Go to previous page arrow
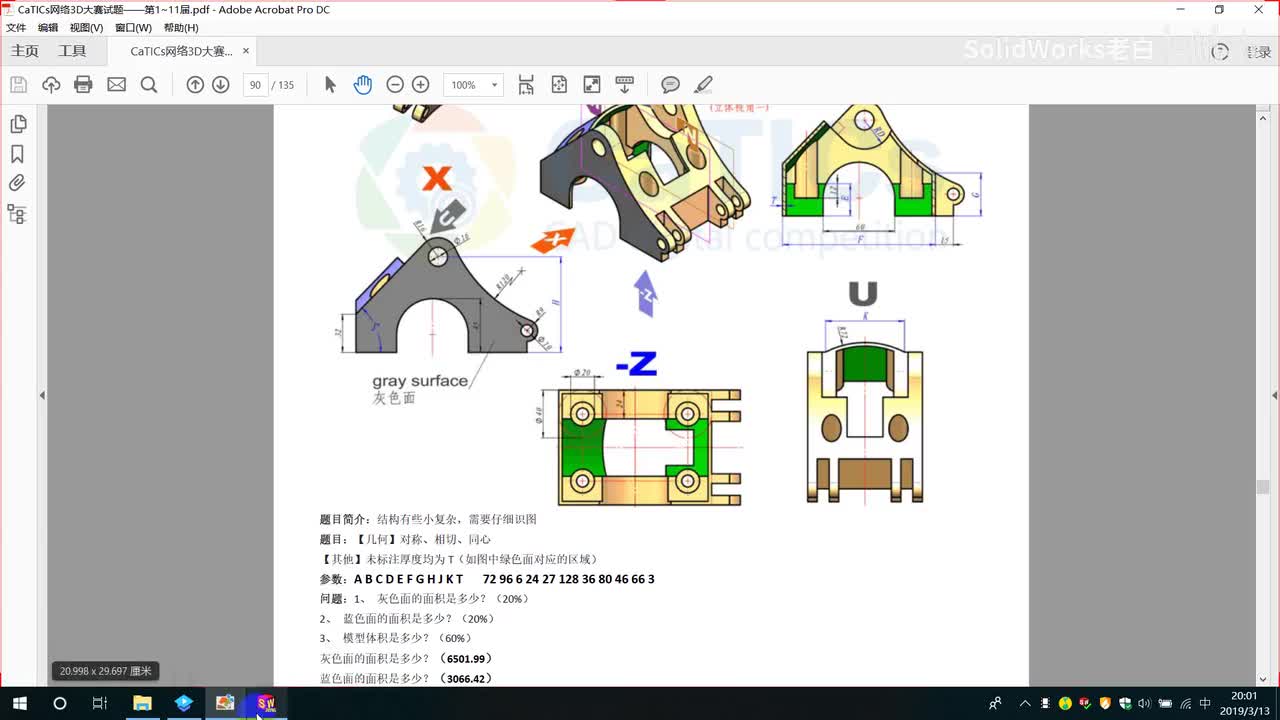 195,85
